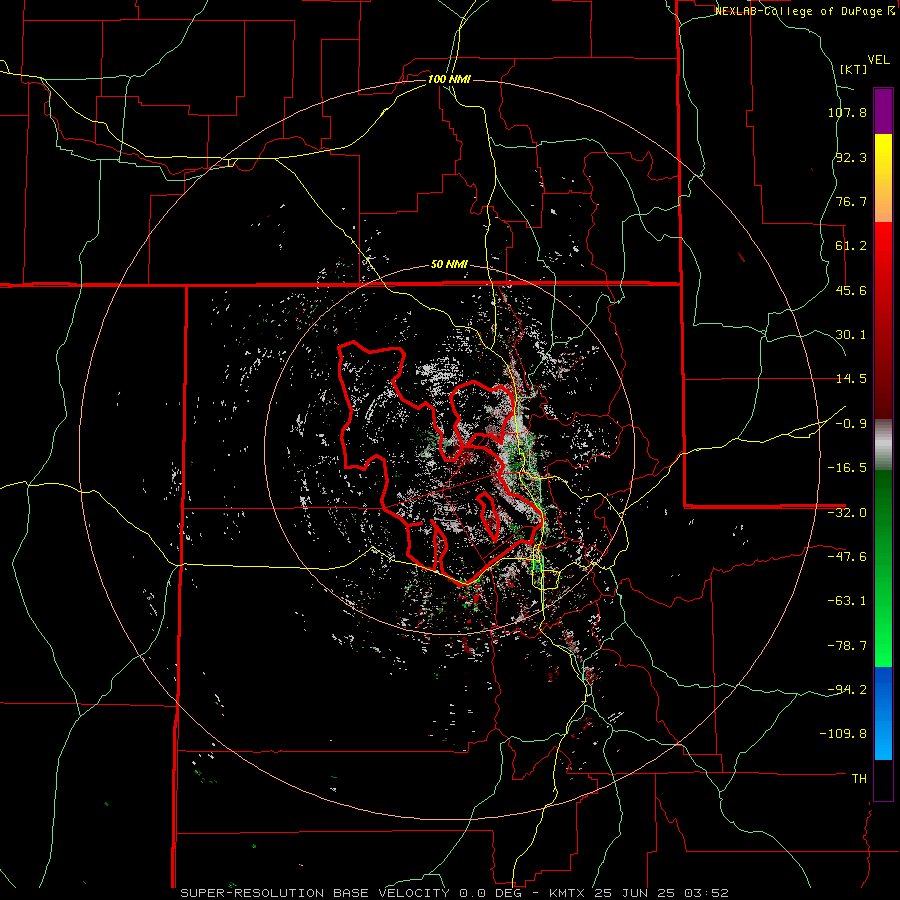Click the TH legend label
The image size is (900, 900).
[x=859, y=779]
